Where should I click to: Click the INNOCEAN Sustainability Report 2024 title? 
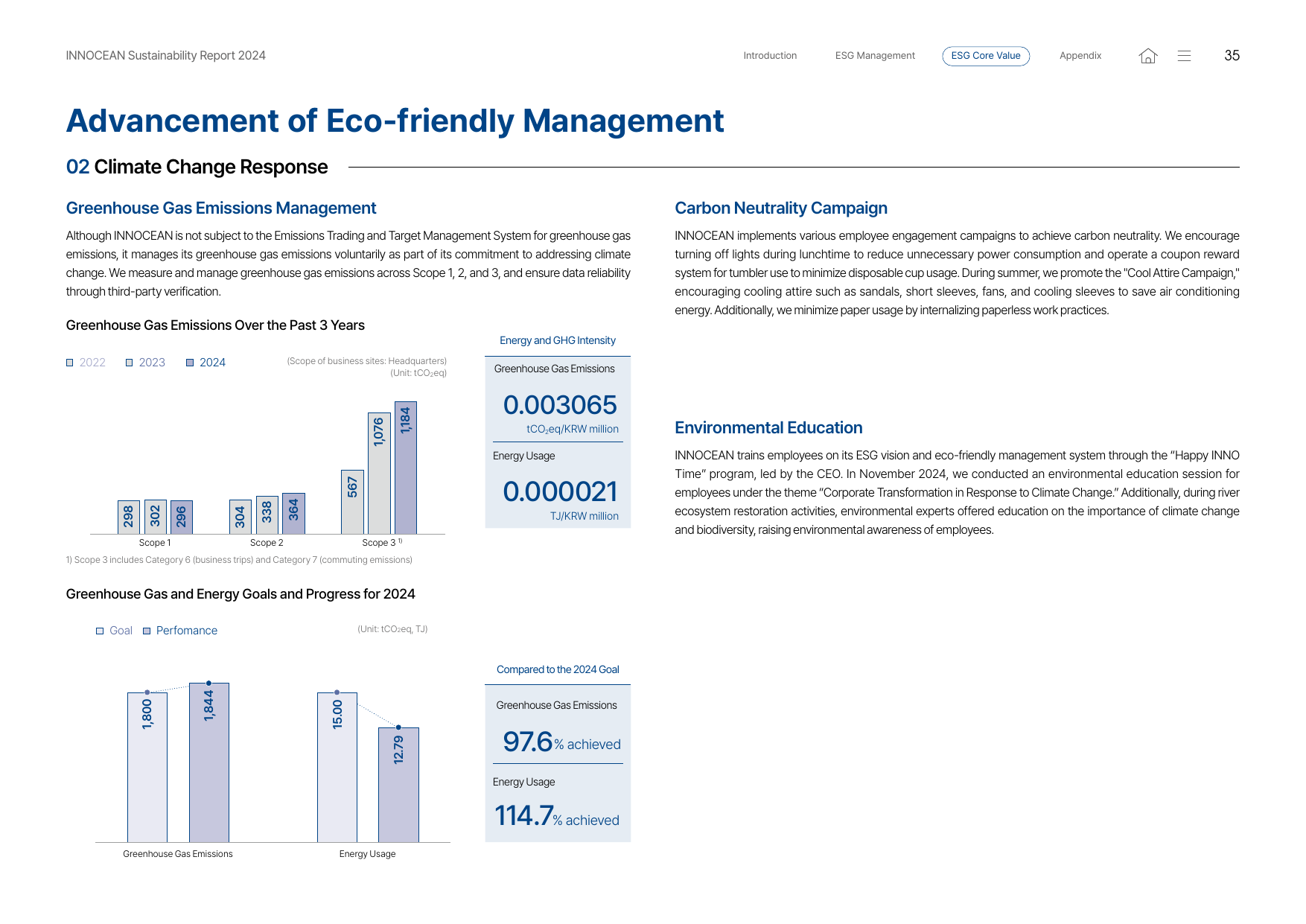(x=166, y=56)
